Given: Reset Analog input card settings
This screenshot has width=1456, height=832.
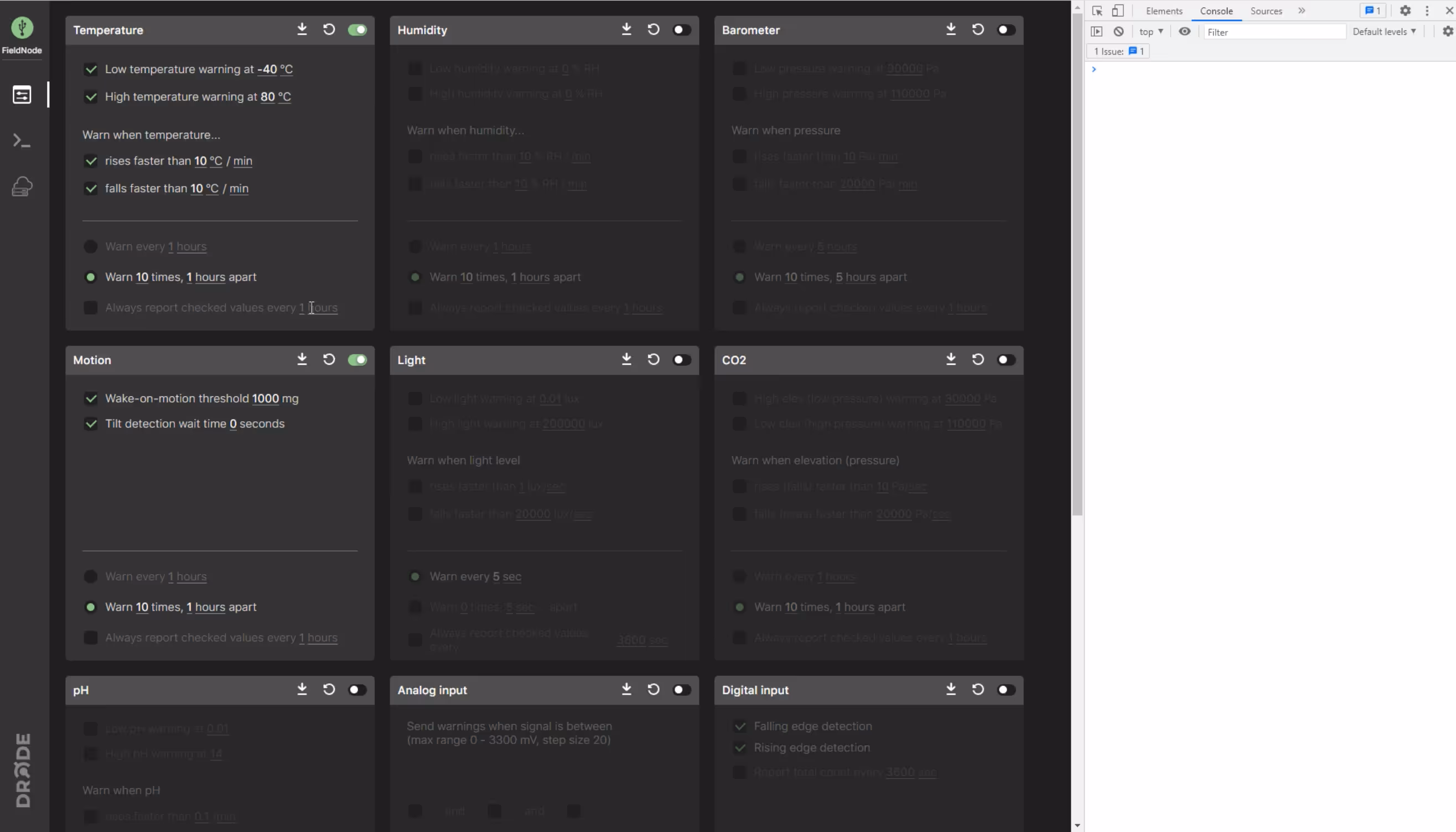Looking at the screenshot, I should pyautogui.click(x=654, y=689).
